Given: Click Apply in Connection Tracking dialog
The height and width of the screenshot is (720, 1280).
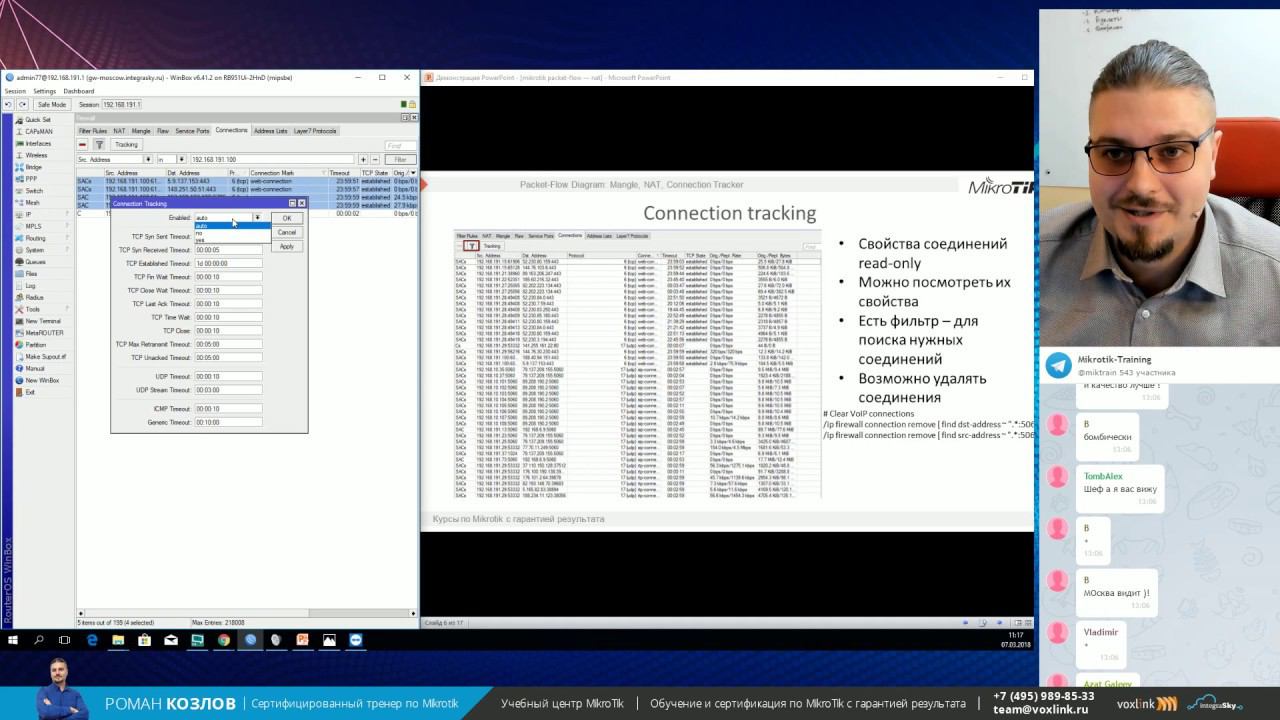Looking at the screenshot, I should coord(287,246).
